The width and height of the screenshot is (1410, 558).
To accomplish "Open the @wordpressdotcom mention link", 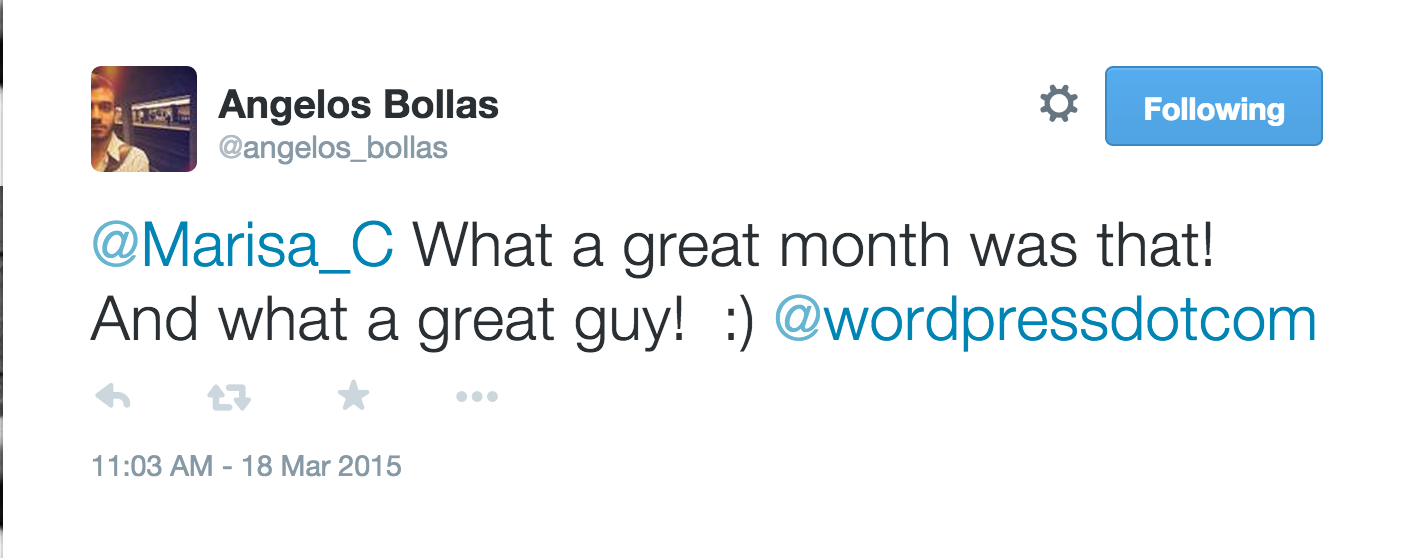I will pos(1045,320).
